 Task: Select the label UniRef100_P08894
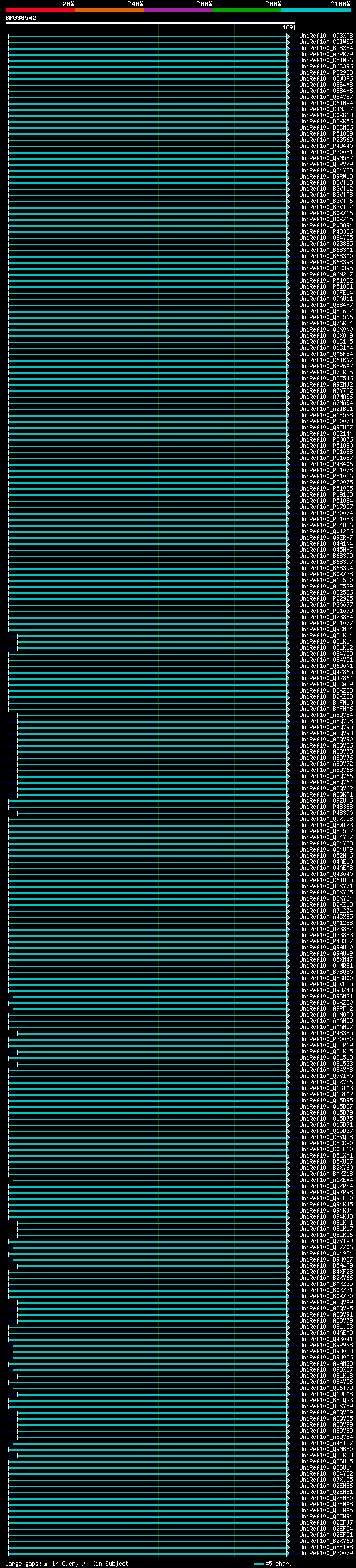point(326,226)
